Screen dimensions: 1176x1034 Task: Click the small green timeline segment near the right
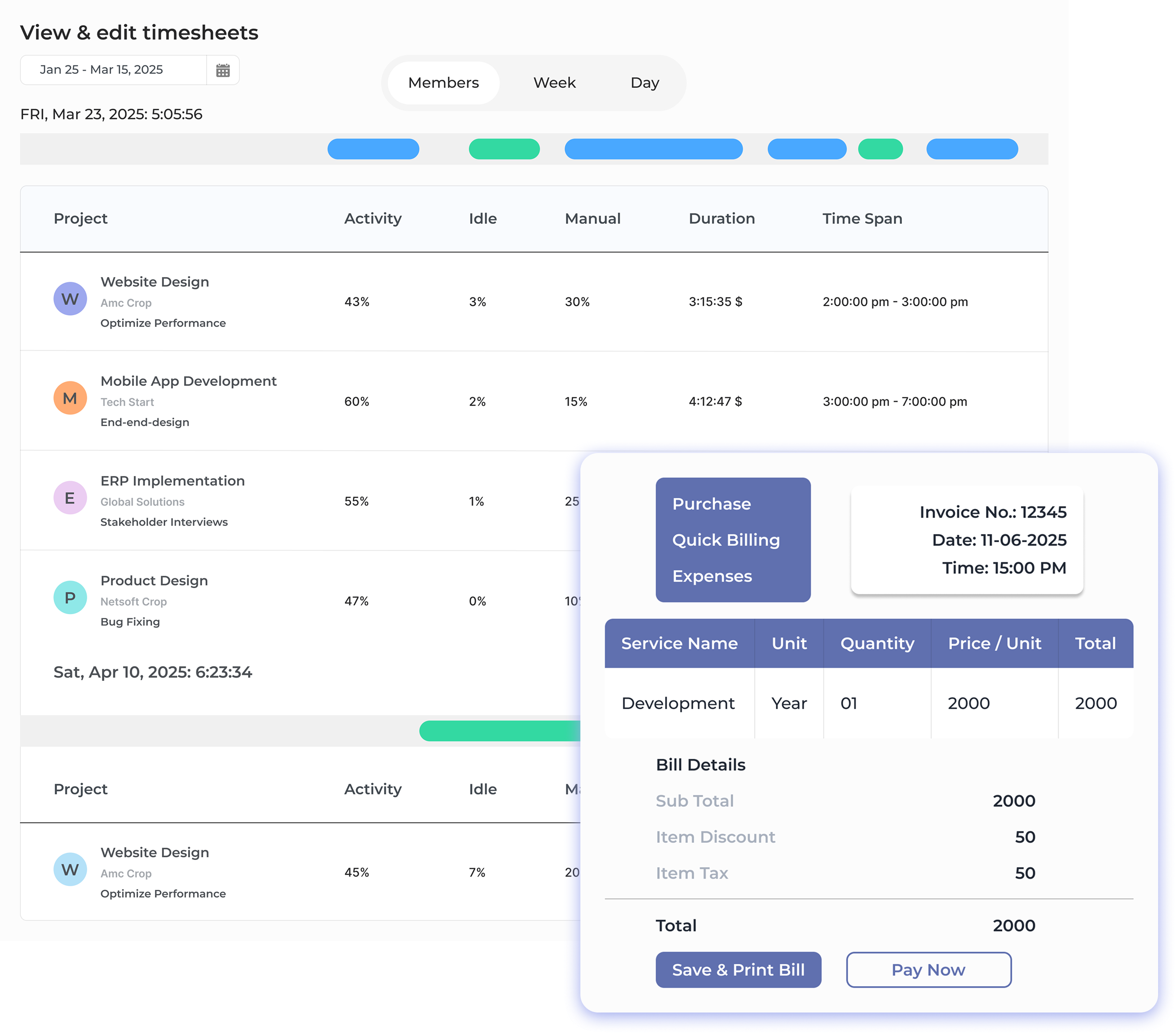(880, 149)
